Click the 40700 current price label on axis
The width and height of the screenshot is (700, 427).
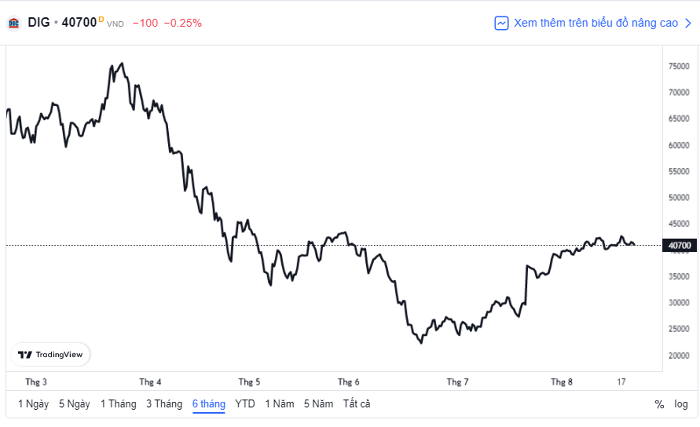click(x=679, y=246)
